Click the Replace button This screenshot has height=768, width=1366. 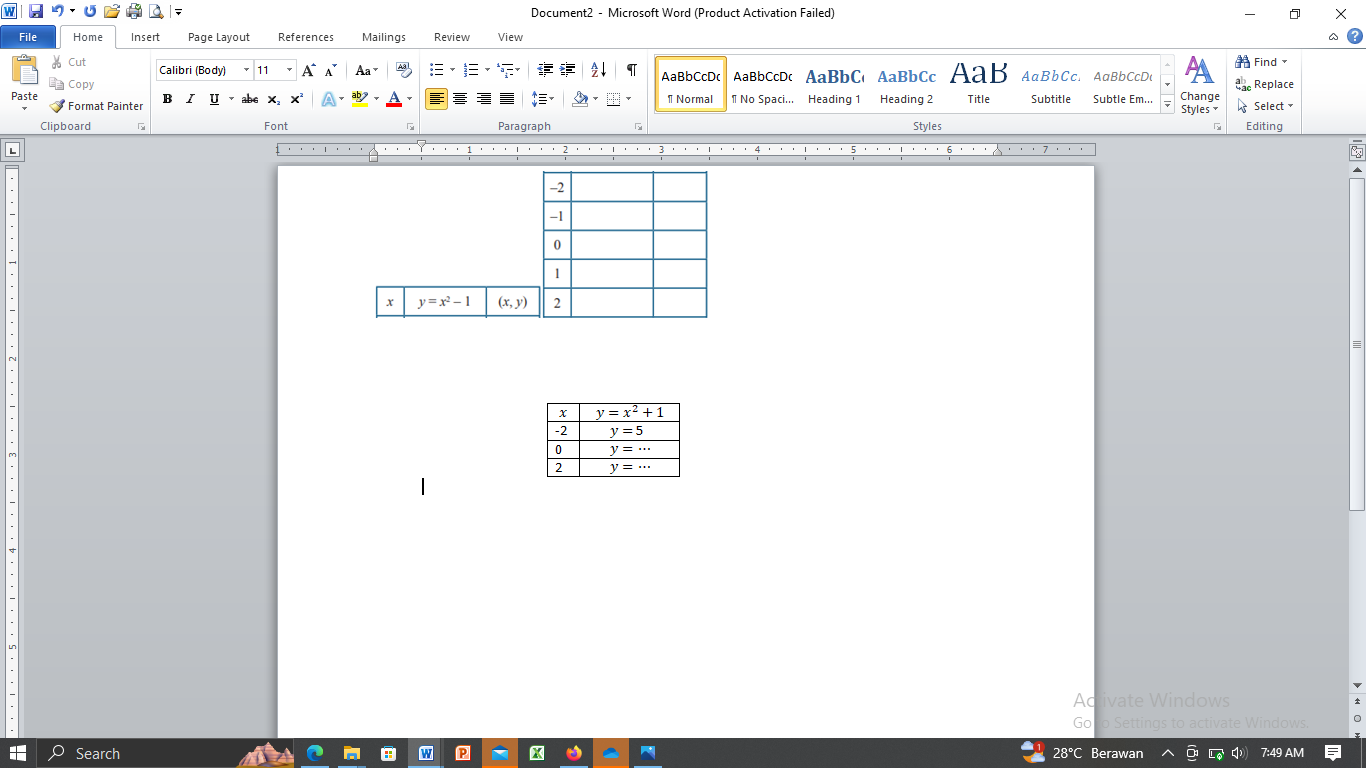tap(1265, 84)
